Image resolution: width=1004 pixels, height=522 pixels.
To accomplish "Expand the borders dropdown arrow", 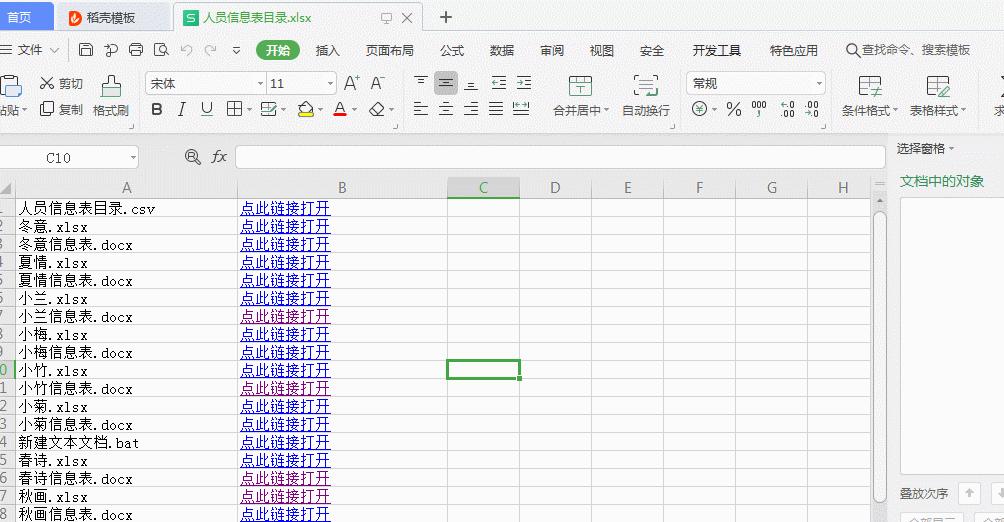I will (250, 110).
